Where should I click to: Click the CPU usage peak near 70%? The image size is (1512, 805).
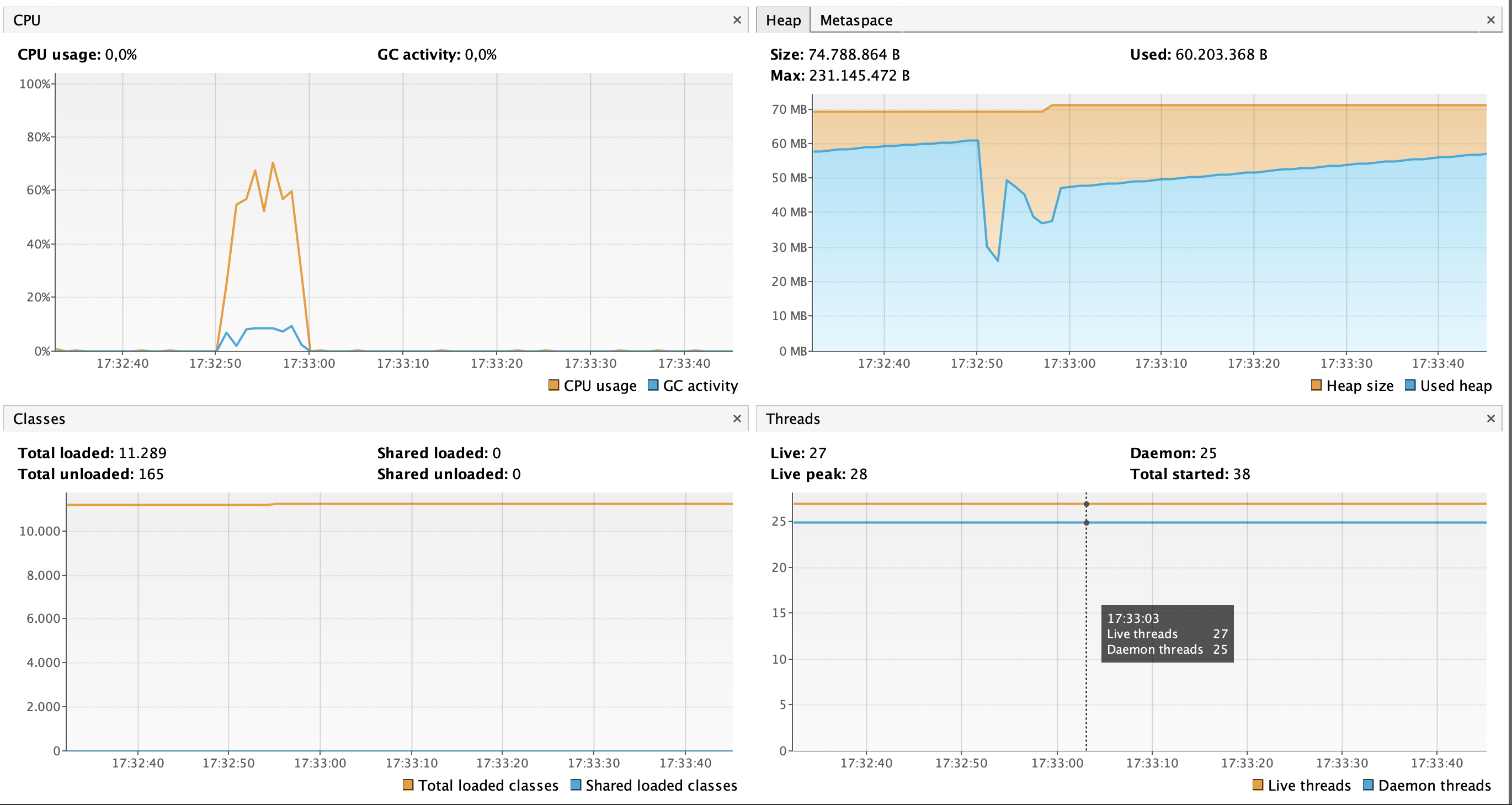tap(273, 163)
